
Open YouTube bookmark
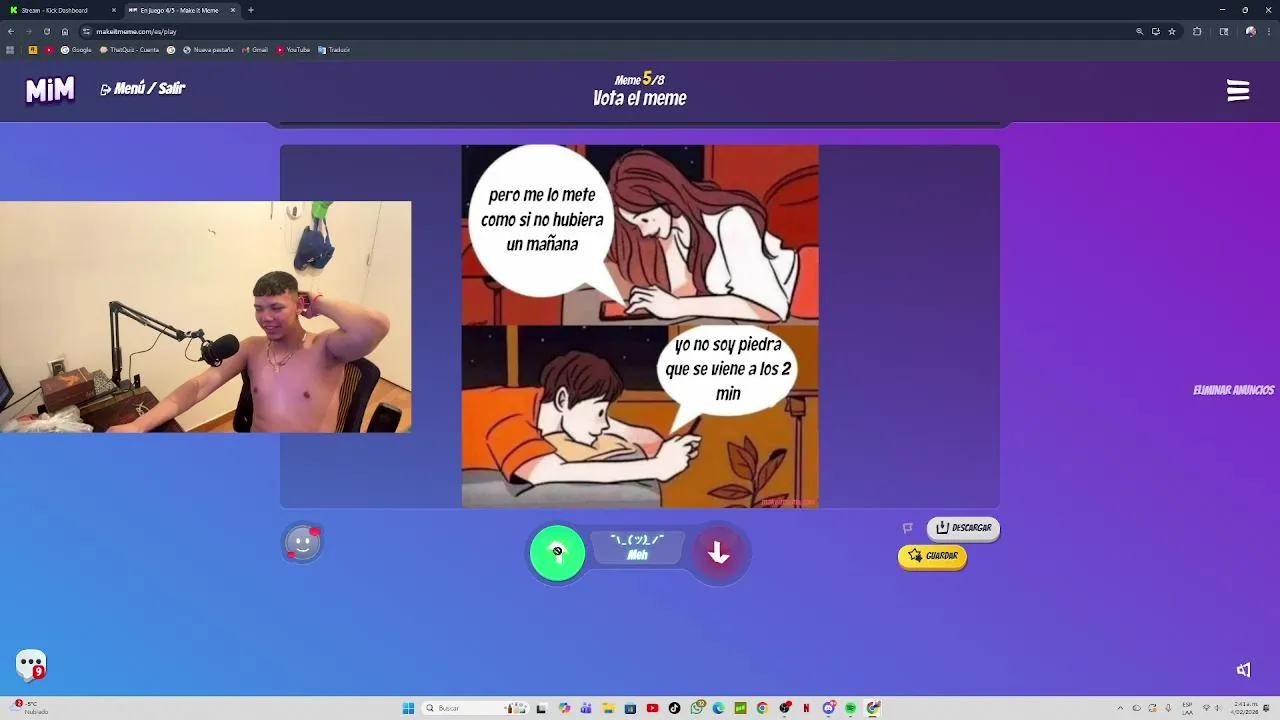point(293,50)
